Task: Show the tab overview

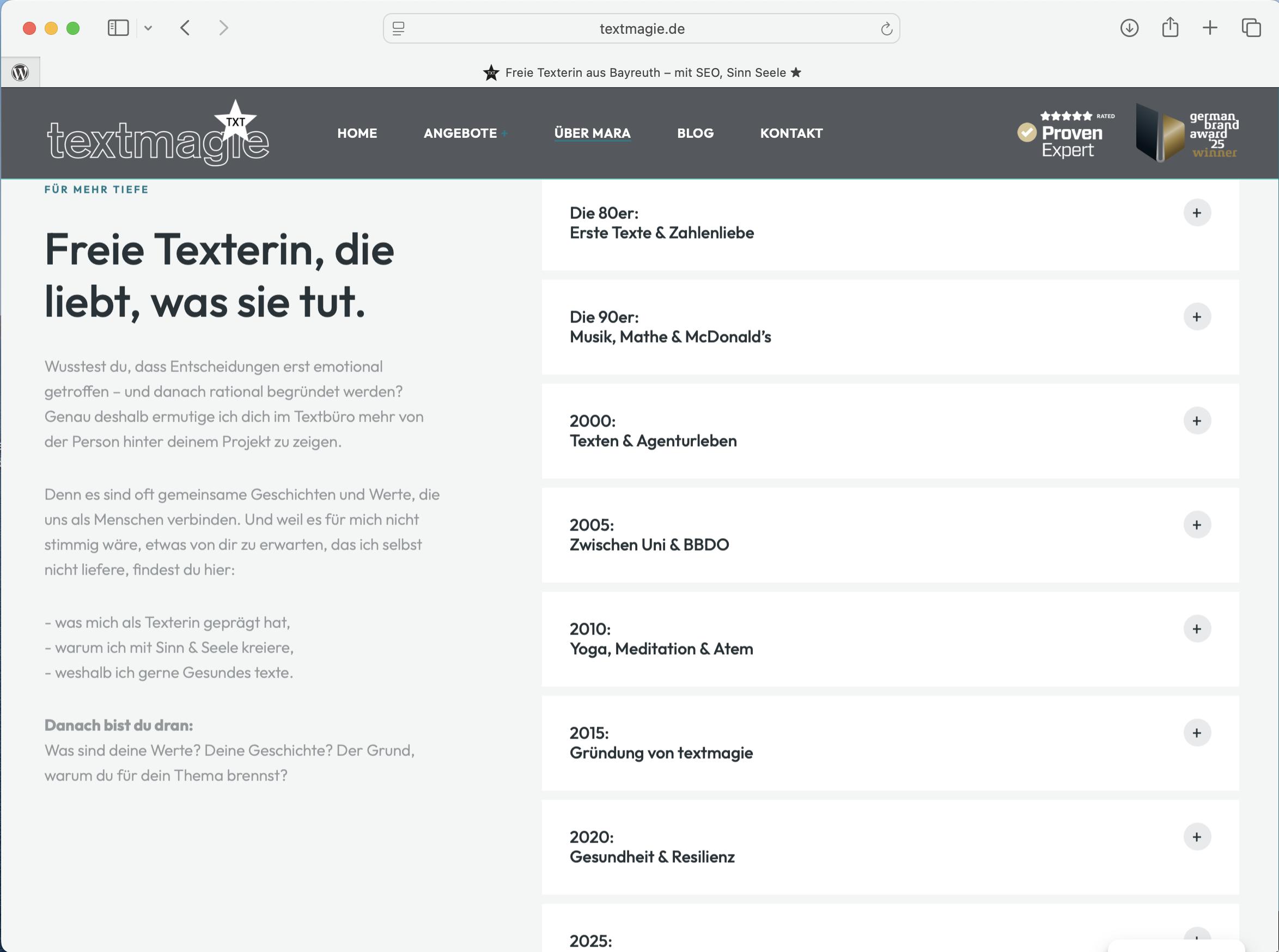Action: [1251, 28]
